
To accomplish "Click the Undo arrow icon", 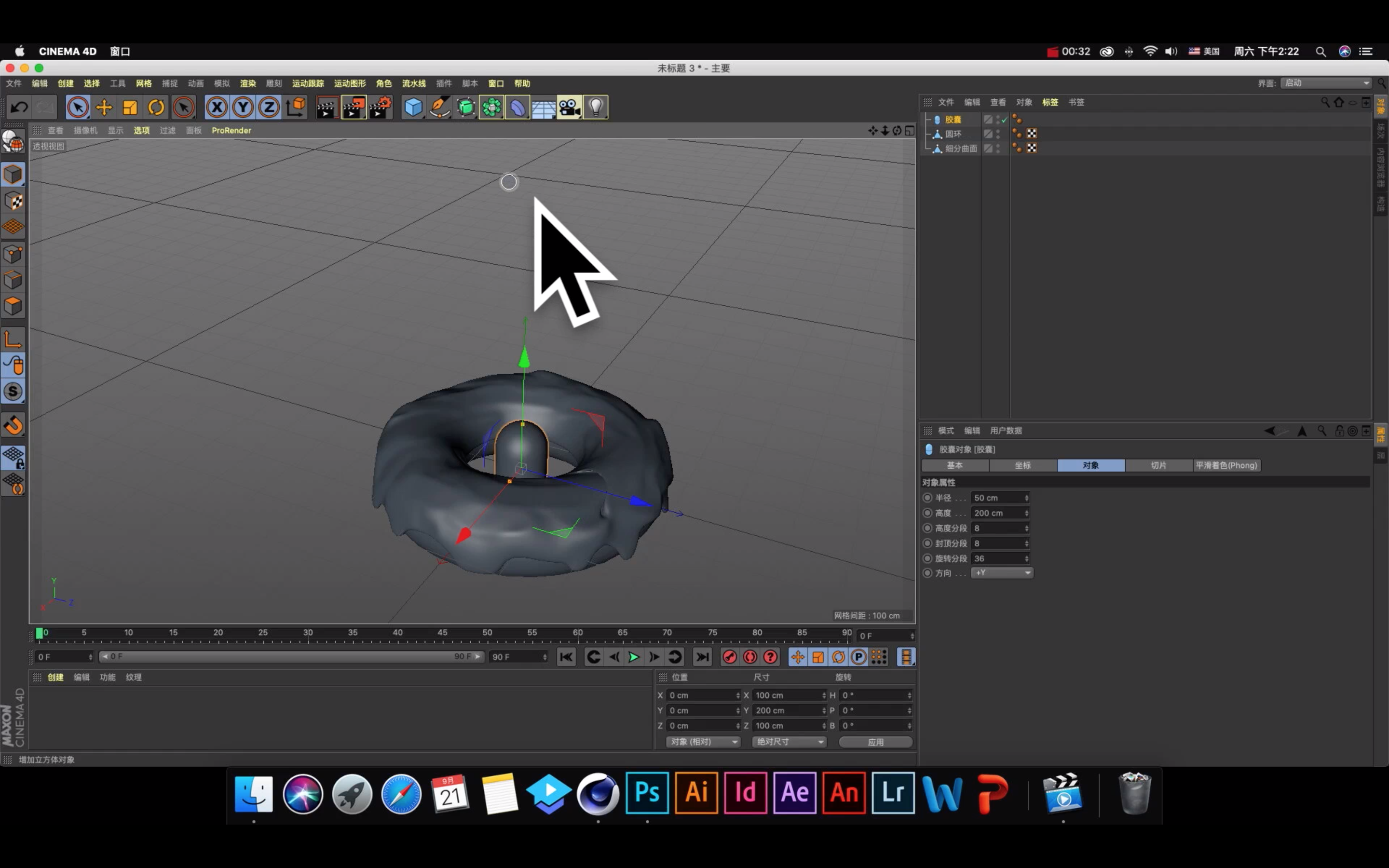I will point(19,108).
